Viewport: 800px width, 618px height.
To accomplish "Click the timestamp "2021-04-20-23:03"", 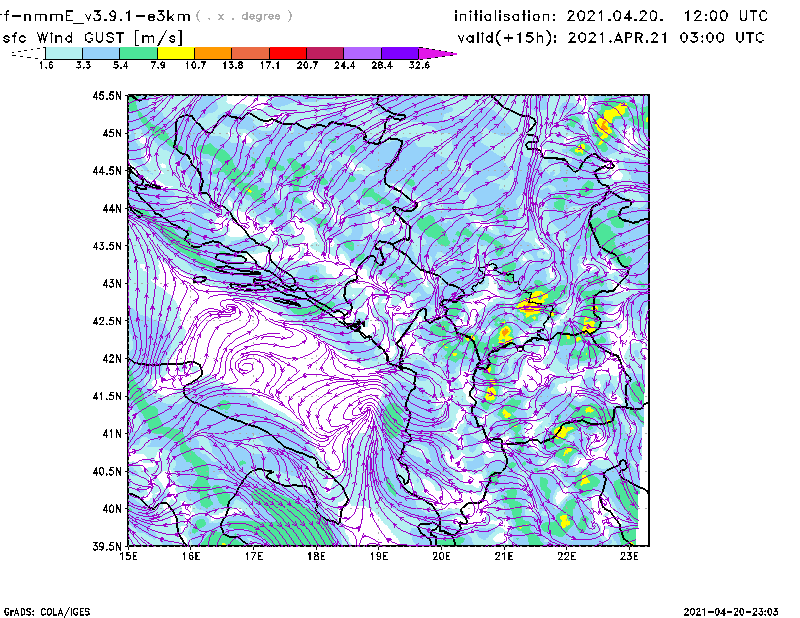I will 731,612.
